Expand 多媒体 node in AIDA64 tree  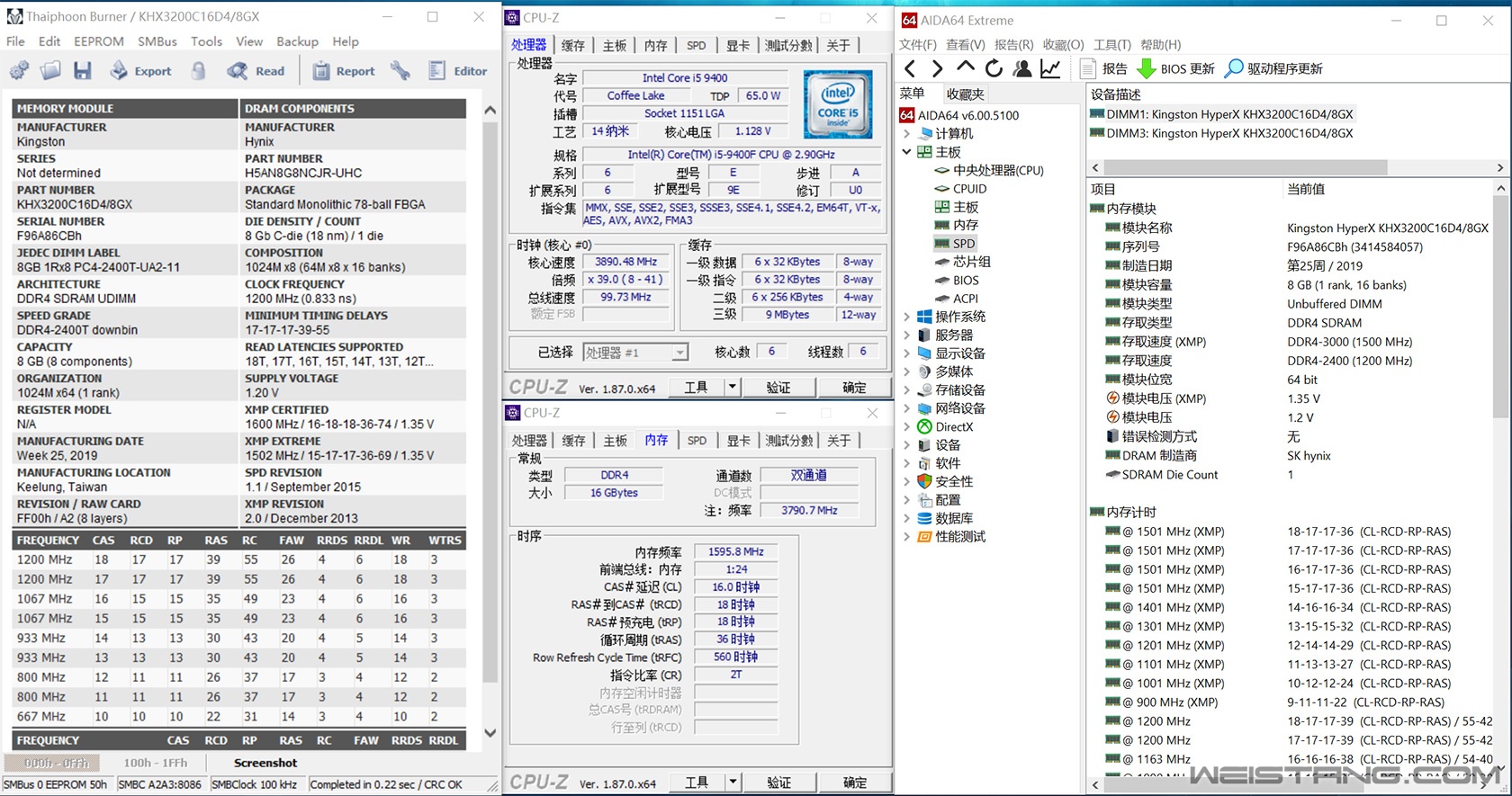point(906,371)
